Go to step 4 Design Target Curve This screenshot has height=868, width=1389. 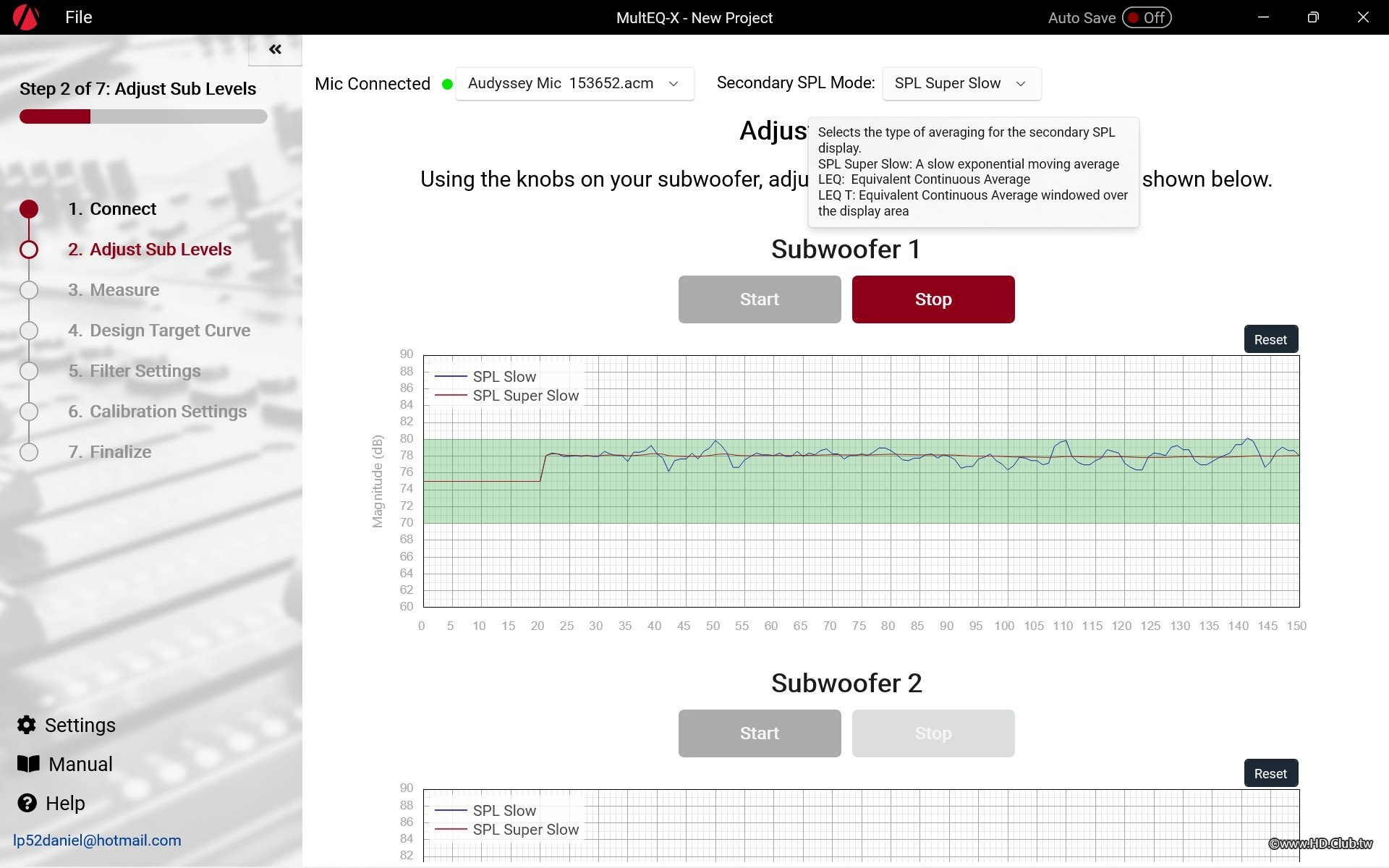169,331
